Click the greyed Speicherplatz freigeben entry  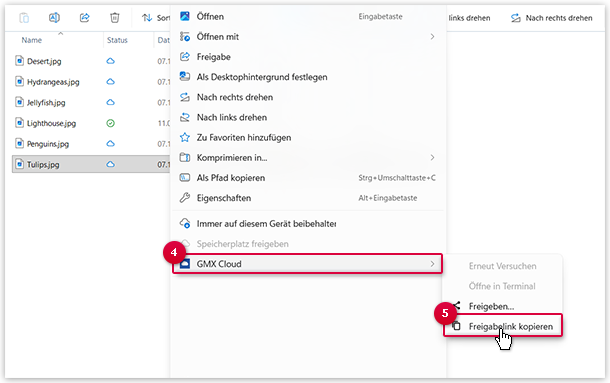click(x=307, y=244)
